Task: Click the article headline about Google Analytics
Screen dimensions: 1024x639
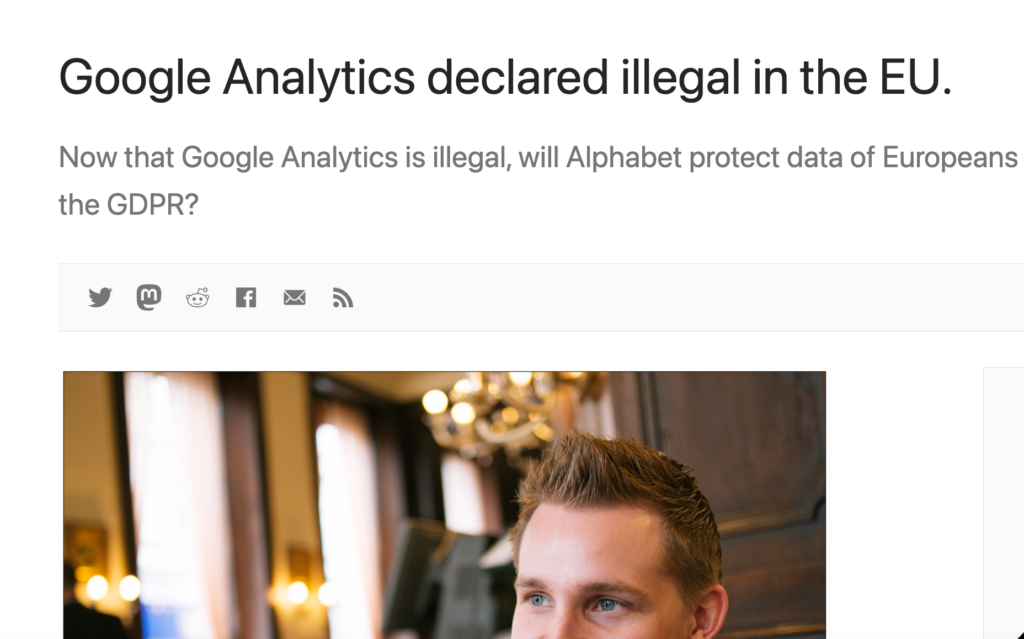Action: click(505, 78)
